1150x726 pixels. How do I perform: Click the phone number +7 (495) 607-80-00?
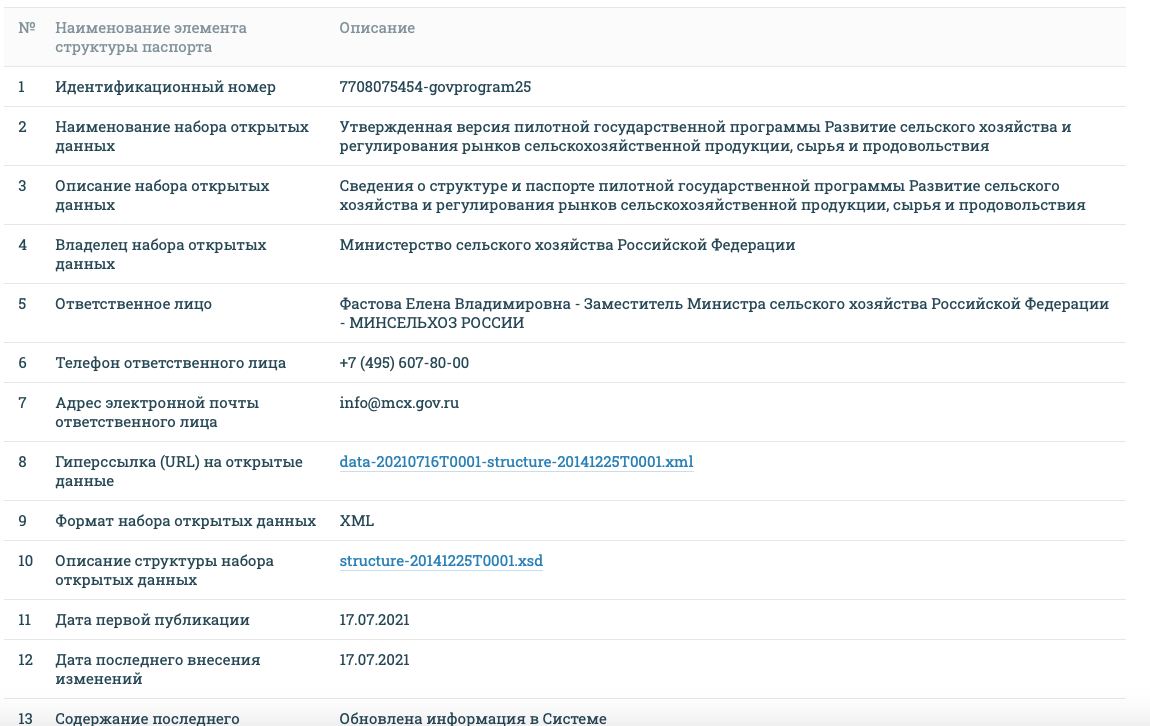click(404, 363)
